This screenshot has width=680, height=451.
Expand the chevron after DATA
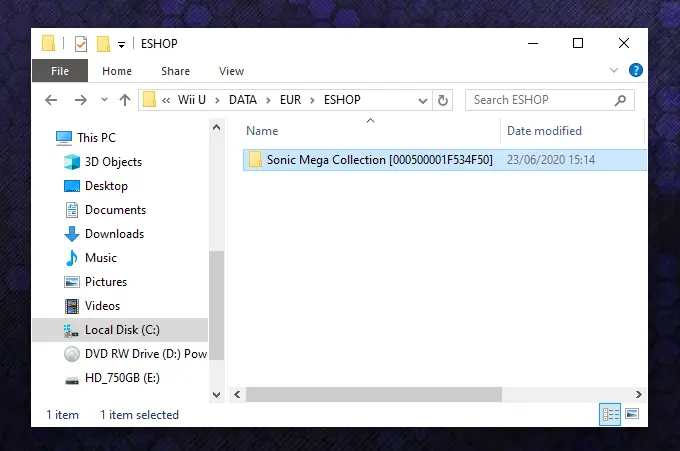tap(268, 101)
